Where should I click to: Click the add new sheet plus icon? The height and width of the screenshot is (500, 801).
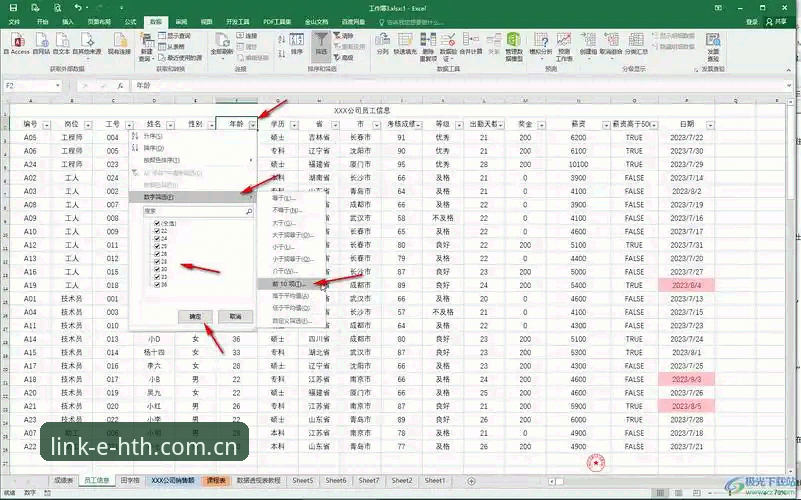click(471, 481)
